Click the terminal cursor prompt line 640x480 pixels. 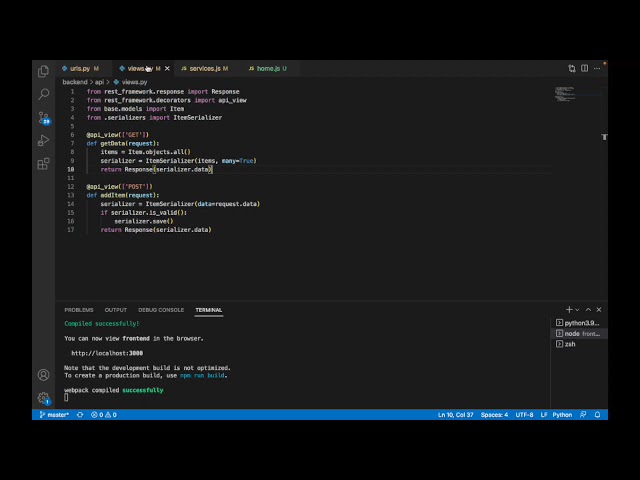(66, 398)
